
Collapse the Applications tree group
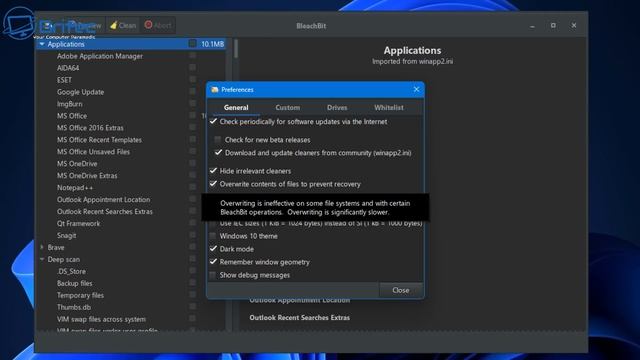coord(42,44)
